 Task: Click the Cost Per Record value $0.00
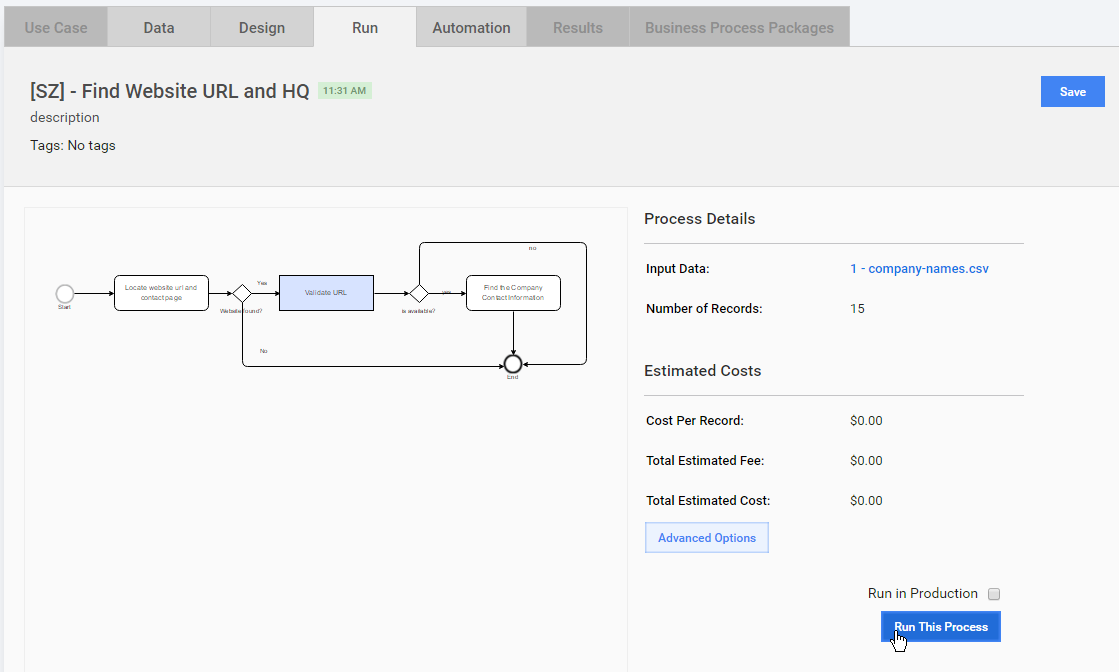(866, 421)
